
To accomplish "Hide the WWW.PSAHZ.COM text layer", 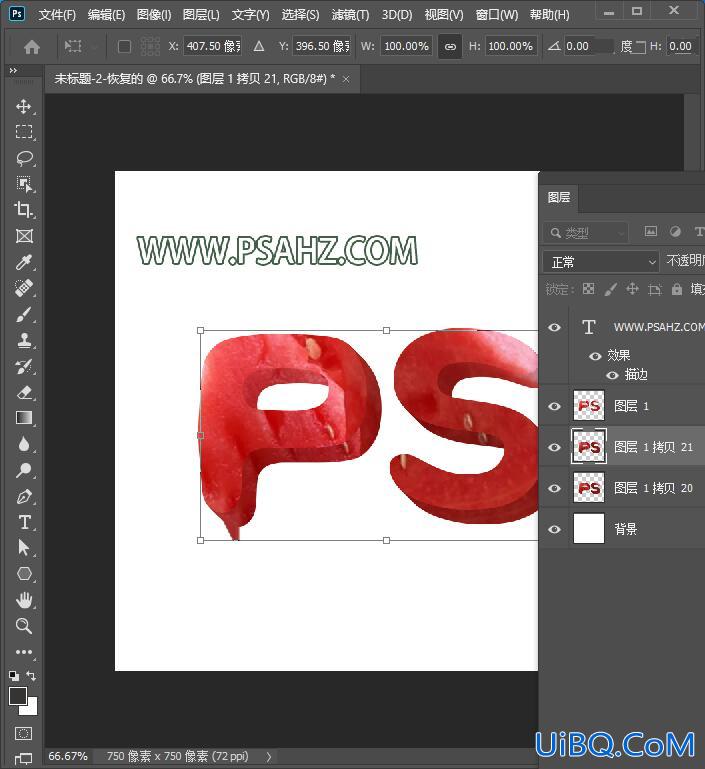I will click(x=554, y=327).
